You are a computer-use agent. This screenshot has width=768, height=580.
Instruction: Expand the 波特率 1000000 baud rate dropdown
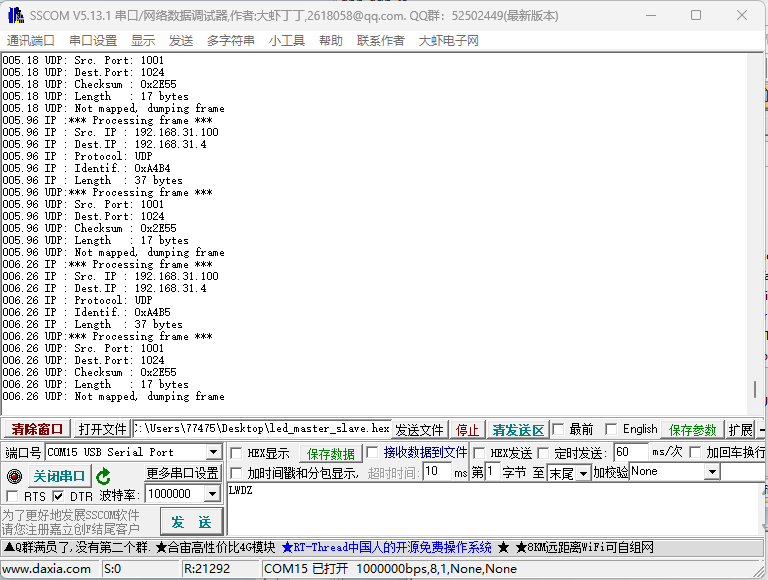point(212,494)
